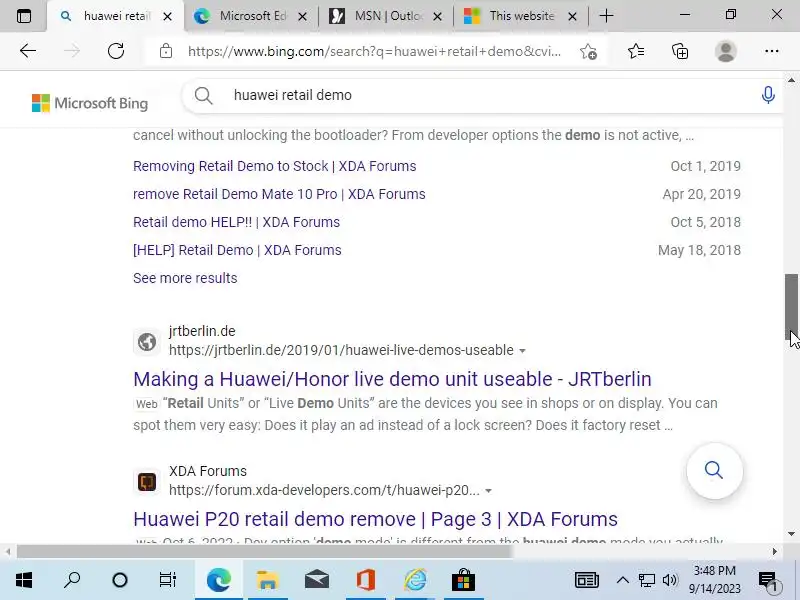Open the notification center
The height and width of the screenshot is (600, 800).
tap(768, 580)
